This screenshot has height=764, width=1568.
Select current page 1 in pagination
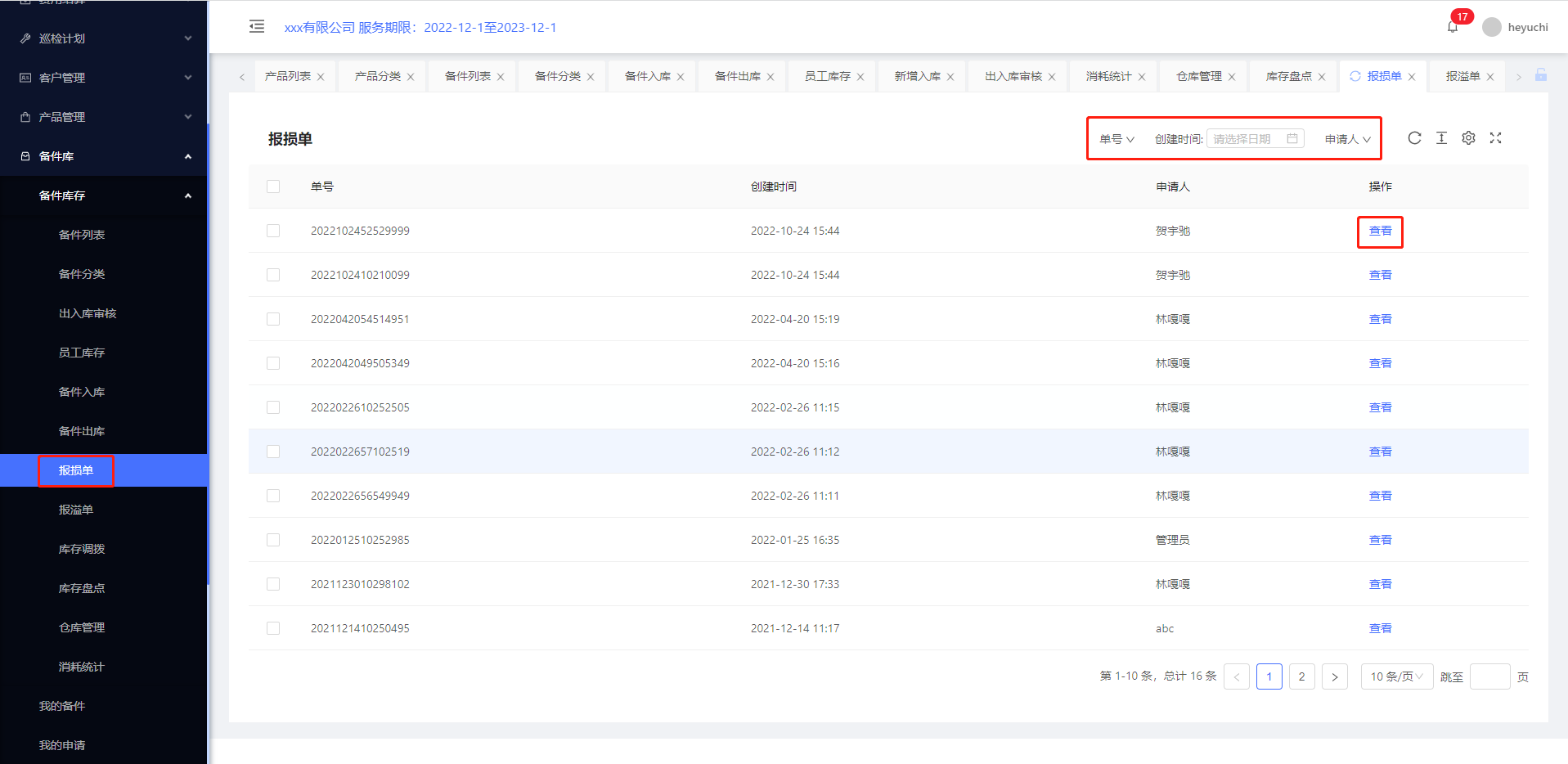click(x=1269, y=676)
